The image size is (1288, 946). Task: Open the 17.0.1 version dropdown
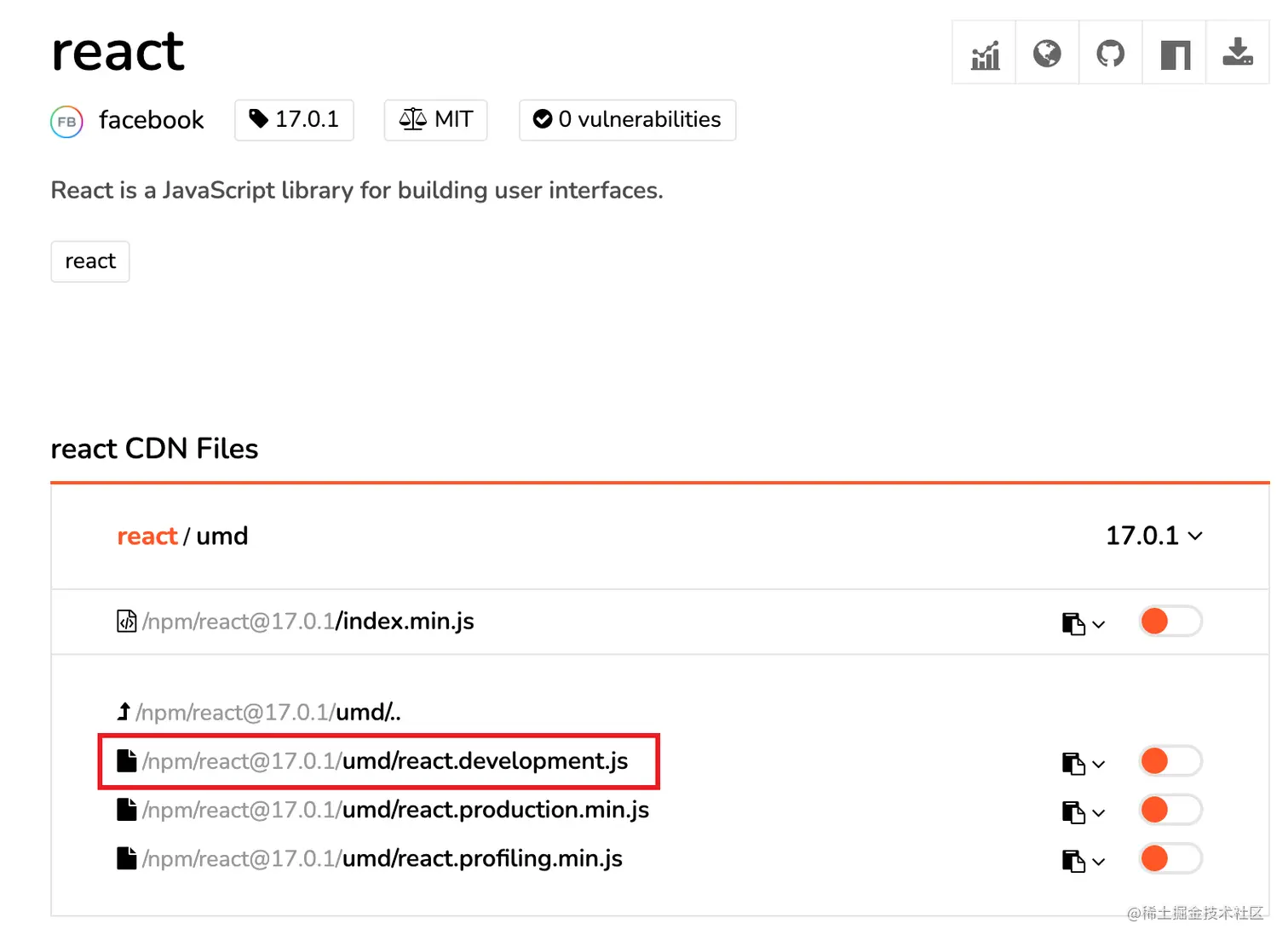pos(1153,536)
